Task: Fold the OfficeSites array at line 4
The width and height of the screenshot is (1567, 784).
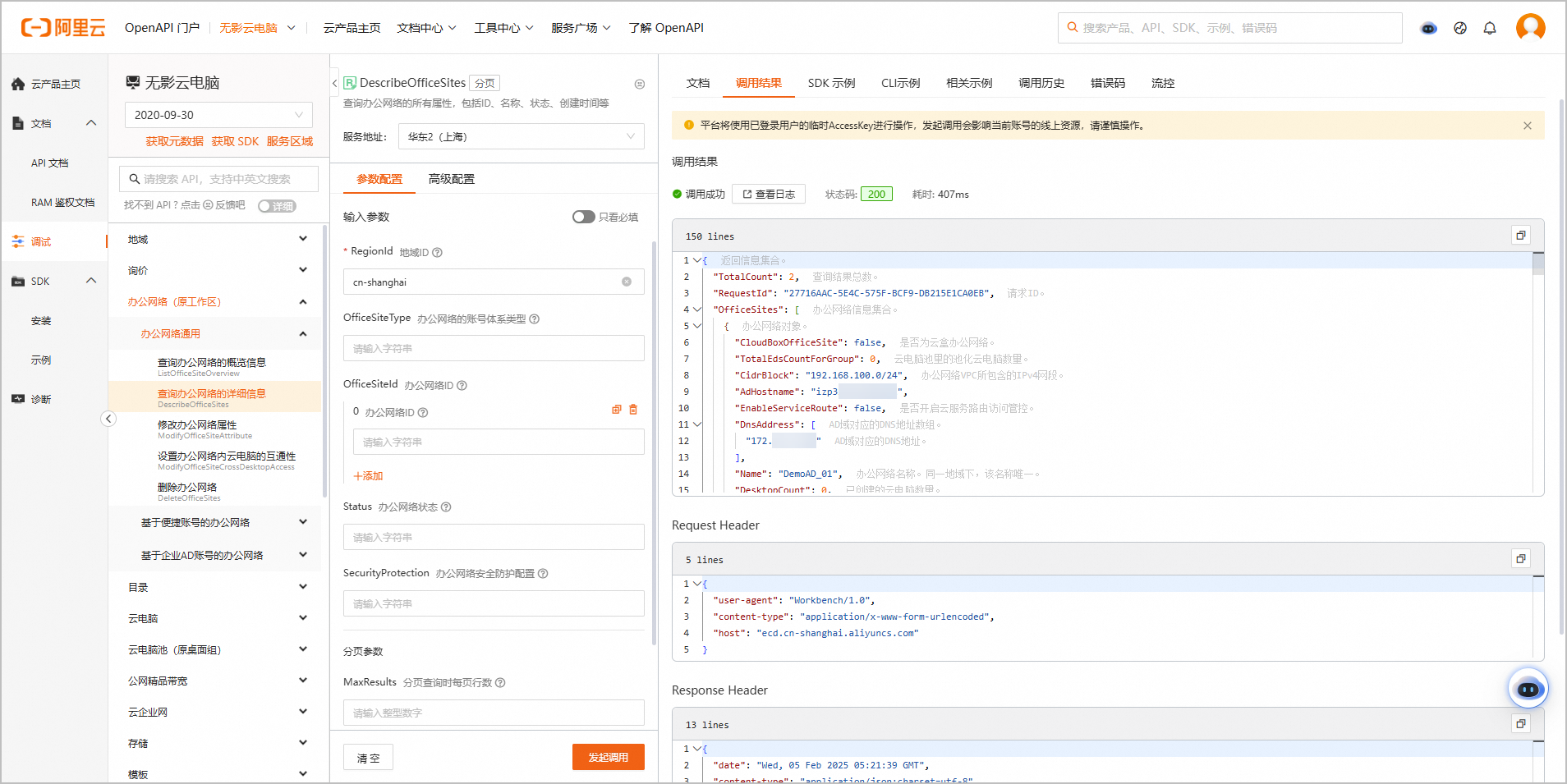Action: tap(697, 309)
